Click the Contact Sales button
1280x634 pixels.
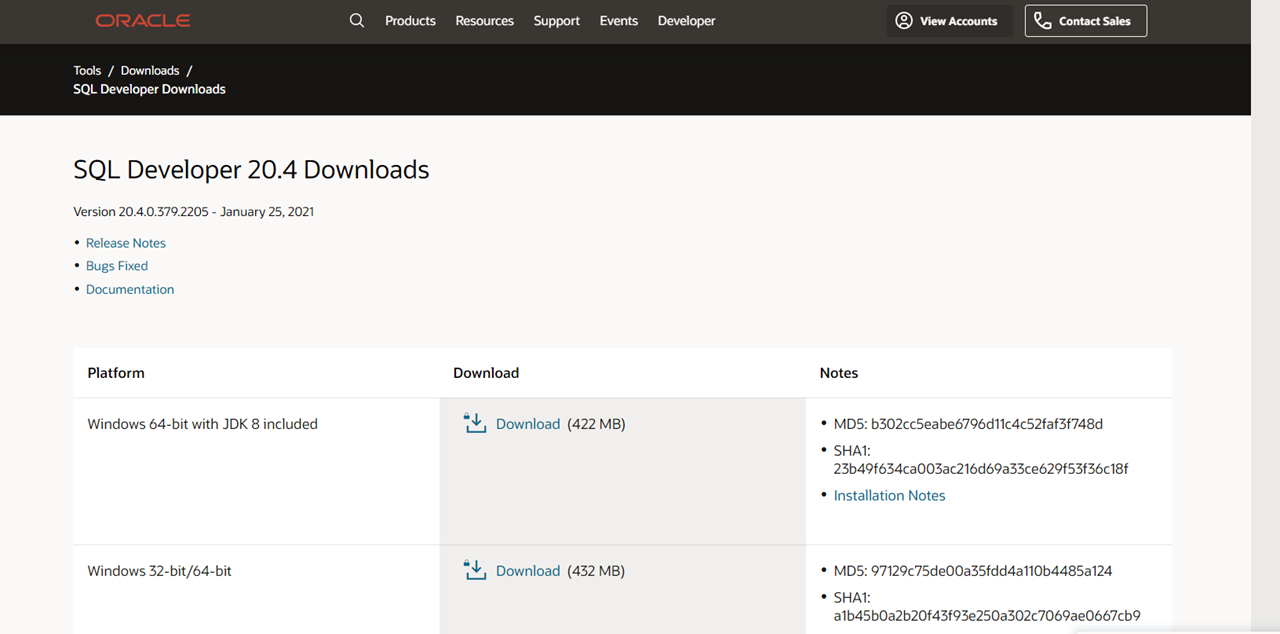point(1086,20)
